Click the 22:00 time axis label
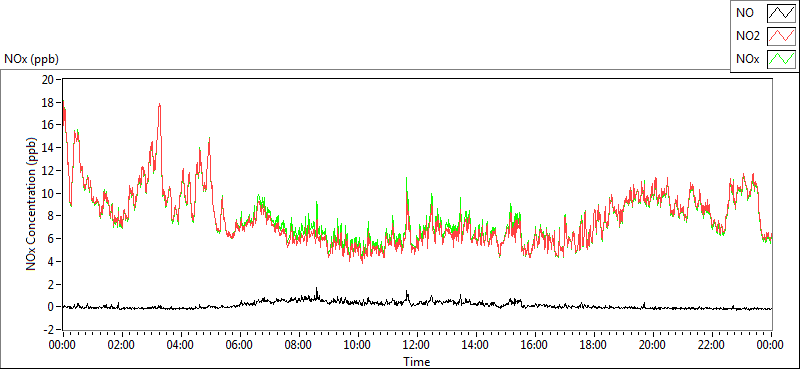800x369 pixels. tap(712, 345)
